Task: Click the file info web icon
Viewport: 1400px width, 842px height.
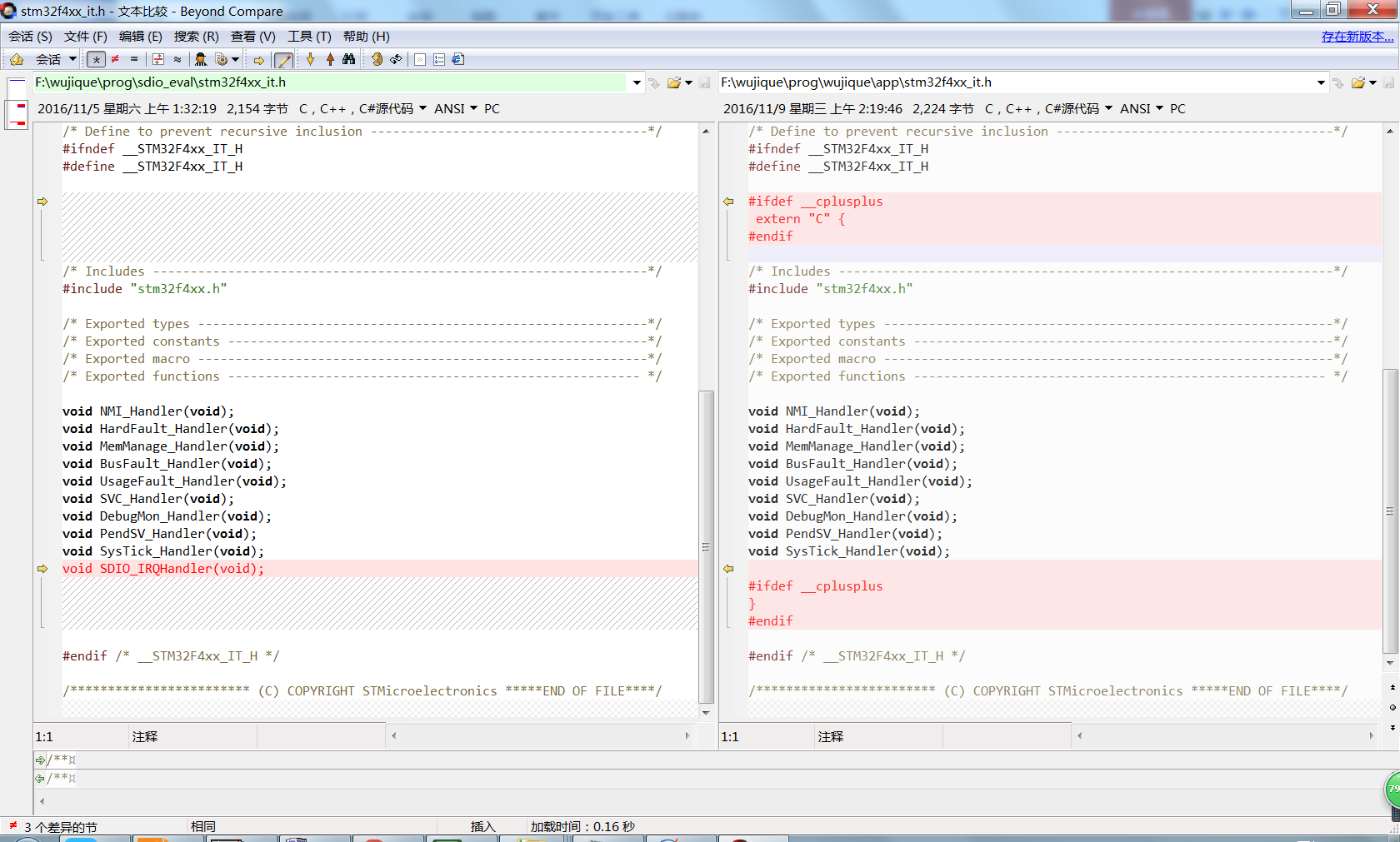Action: click(458, 59)
